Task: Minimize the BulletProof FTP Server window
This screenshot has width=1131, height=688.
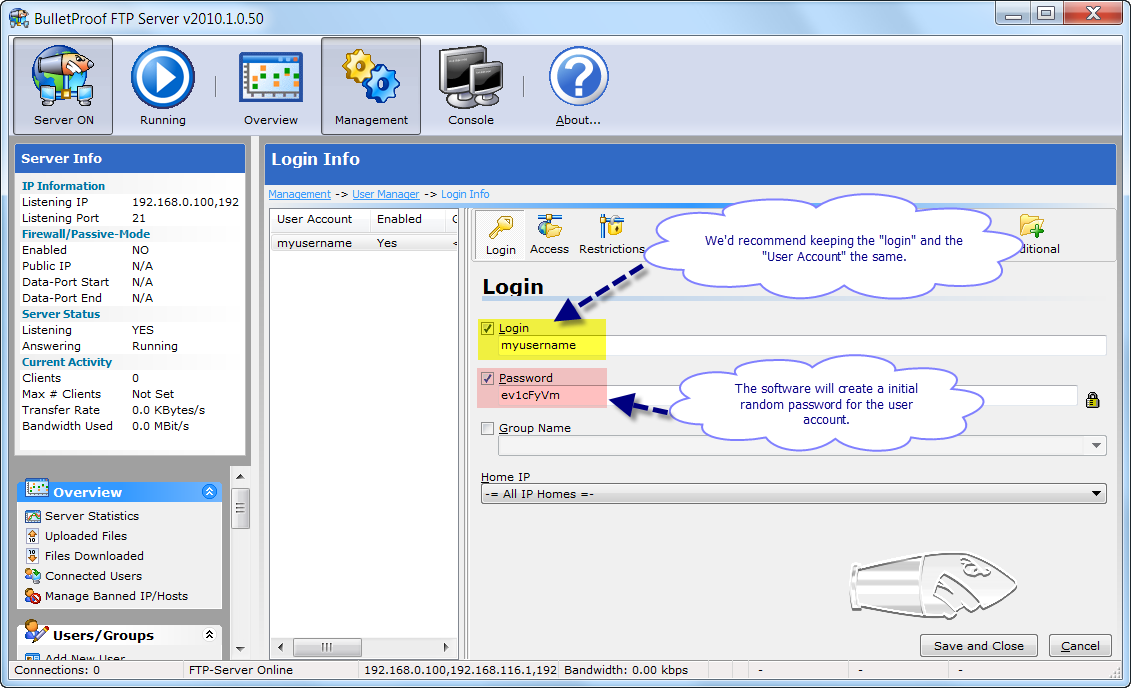Action: (1013, 13)
